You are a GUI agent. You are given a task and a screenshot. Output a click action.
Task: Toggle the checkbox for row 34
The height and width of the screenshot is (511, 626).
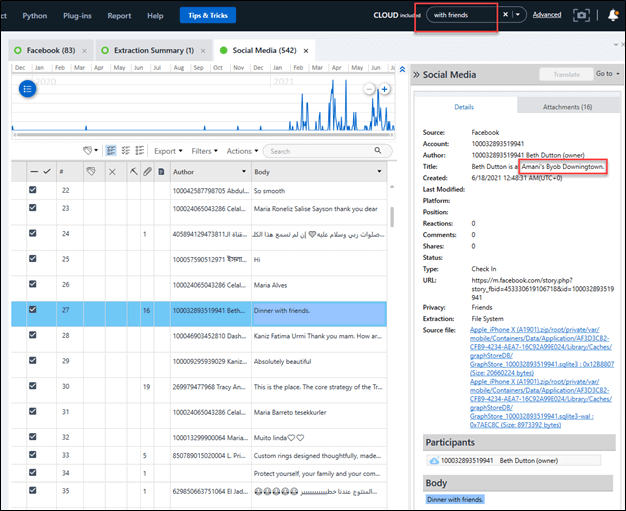tap(32, 472)
